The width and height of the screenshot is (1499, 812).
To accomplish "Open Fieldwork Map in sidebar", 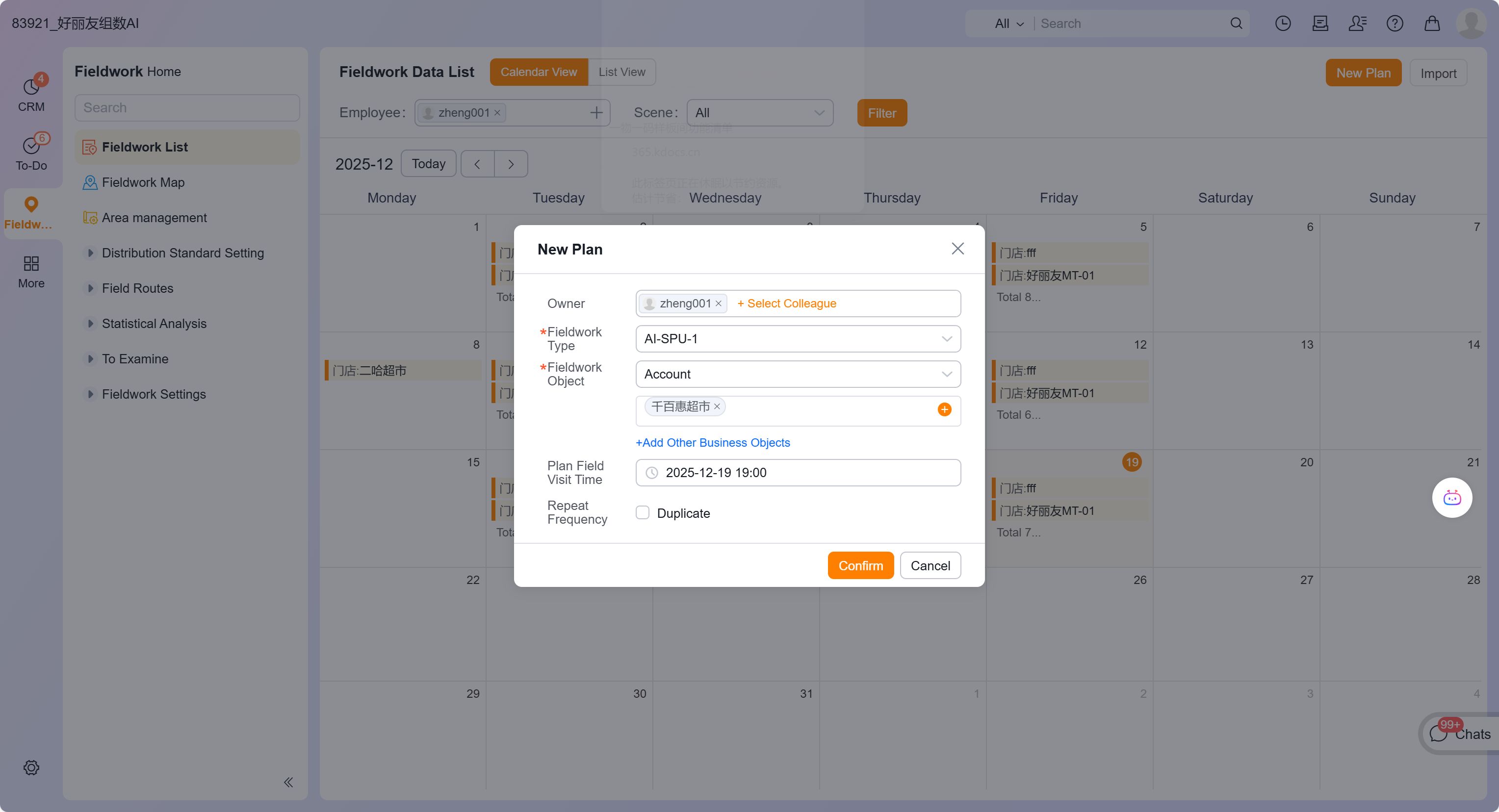I will pyautogui.click(x=187, y=182).
